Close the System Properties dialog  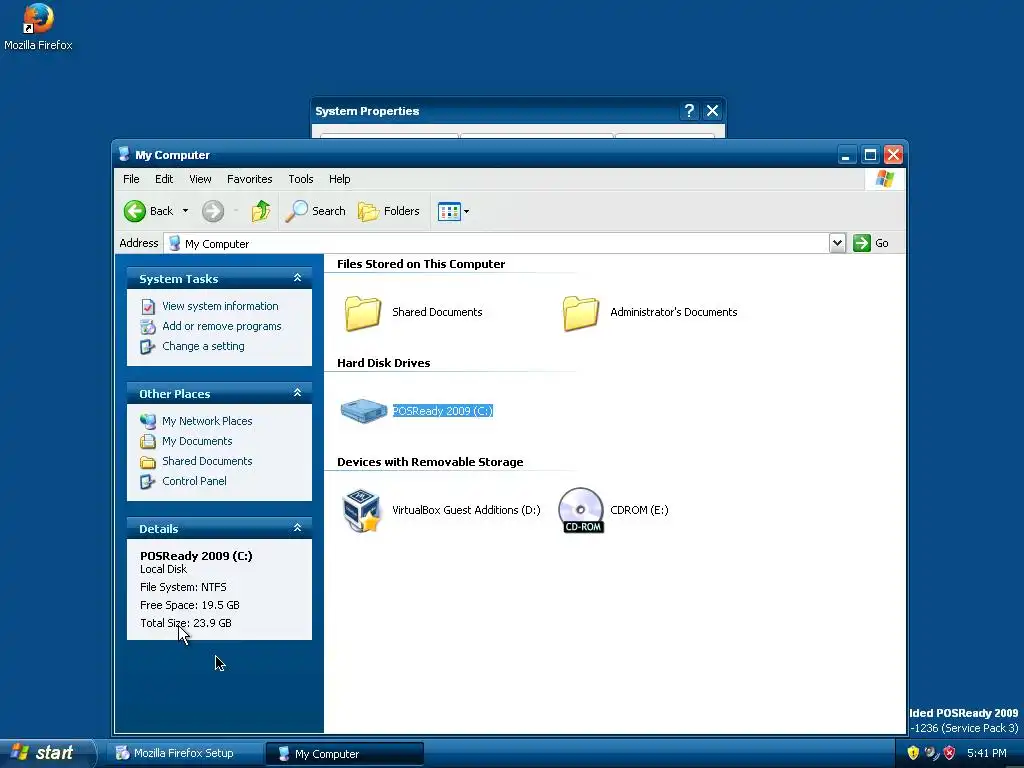[x=712, y=111]
